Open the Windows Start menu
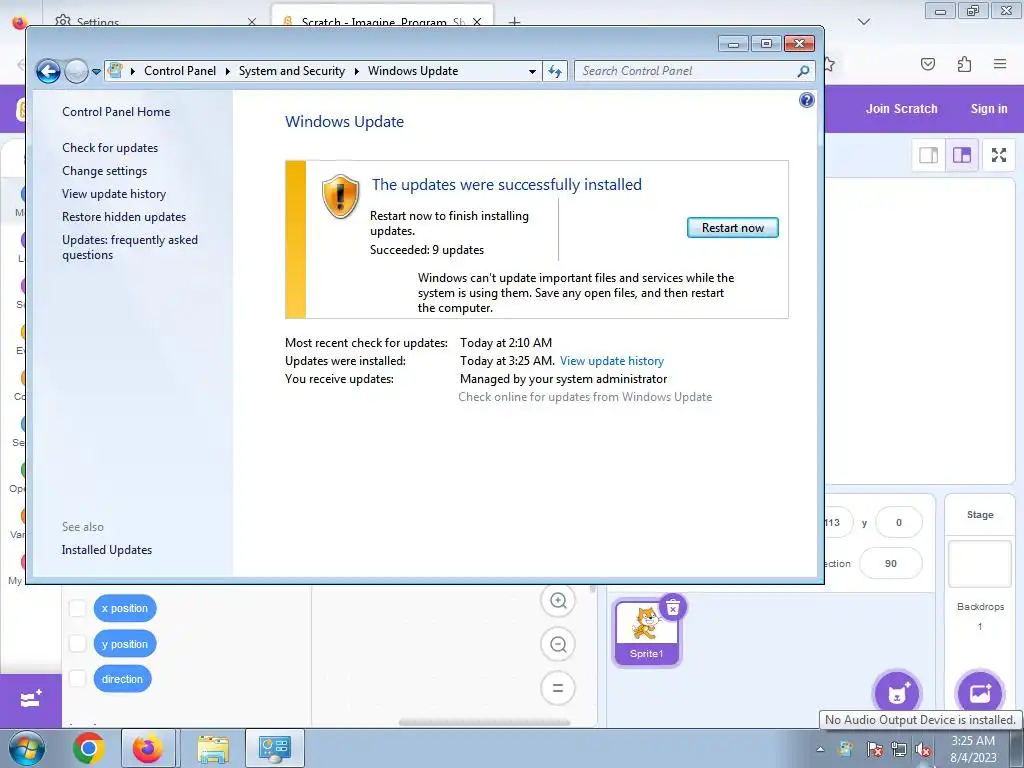This screenshot has height=768, width=1024. coord(26,748)
